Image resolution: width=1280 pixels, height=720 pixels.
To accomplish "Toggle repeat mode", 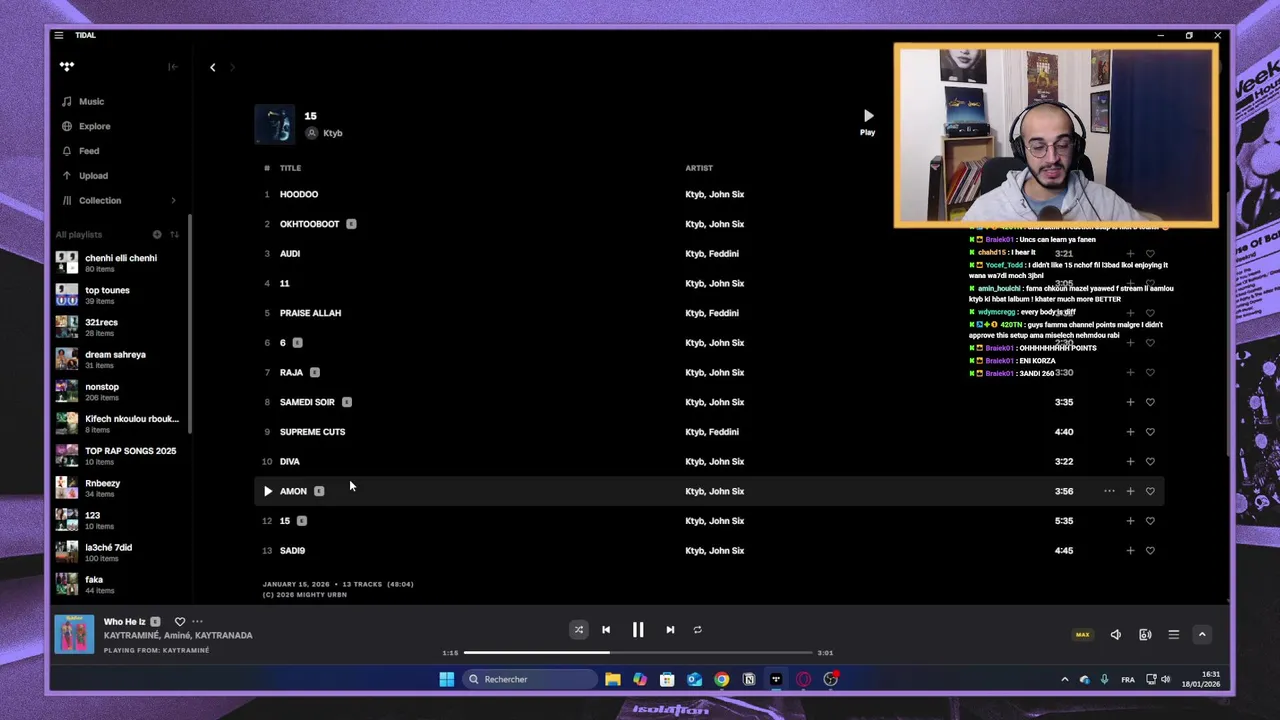I will pos(698,630).
